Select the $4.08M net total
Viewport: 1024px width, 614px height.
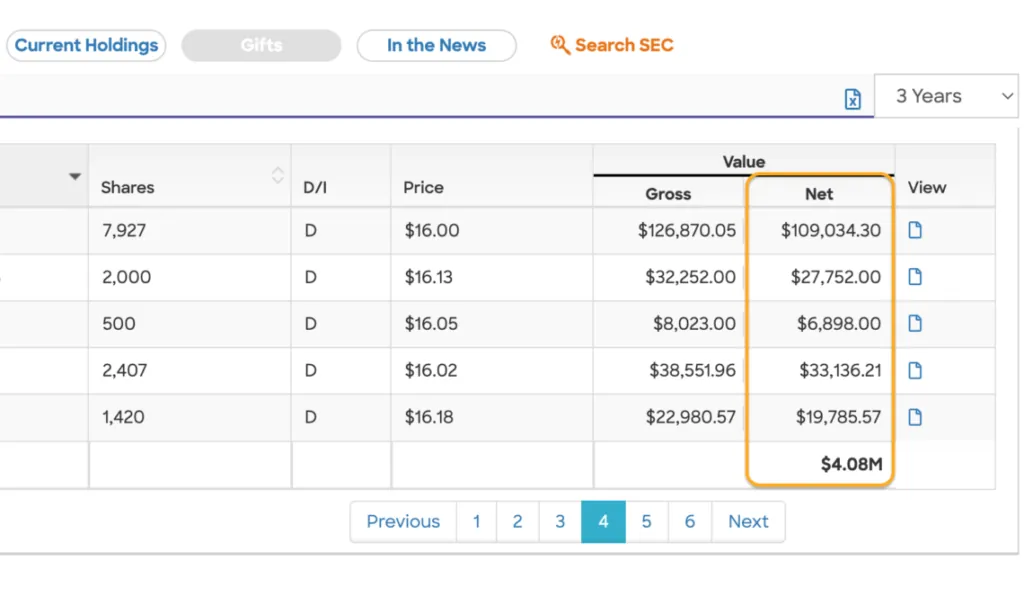852,464
